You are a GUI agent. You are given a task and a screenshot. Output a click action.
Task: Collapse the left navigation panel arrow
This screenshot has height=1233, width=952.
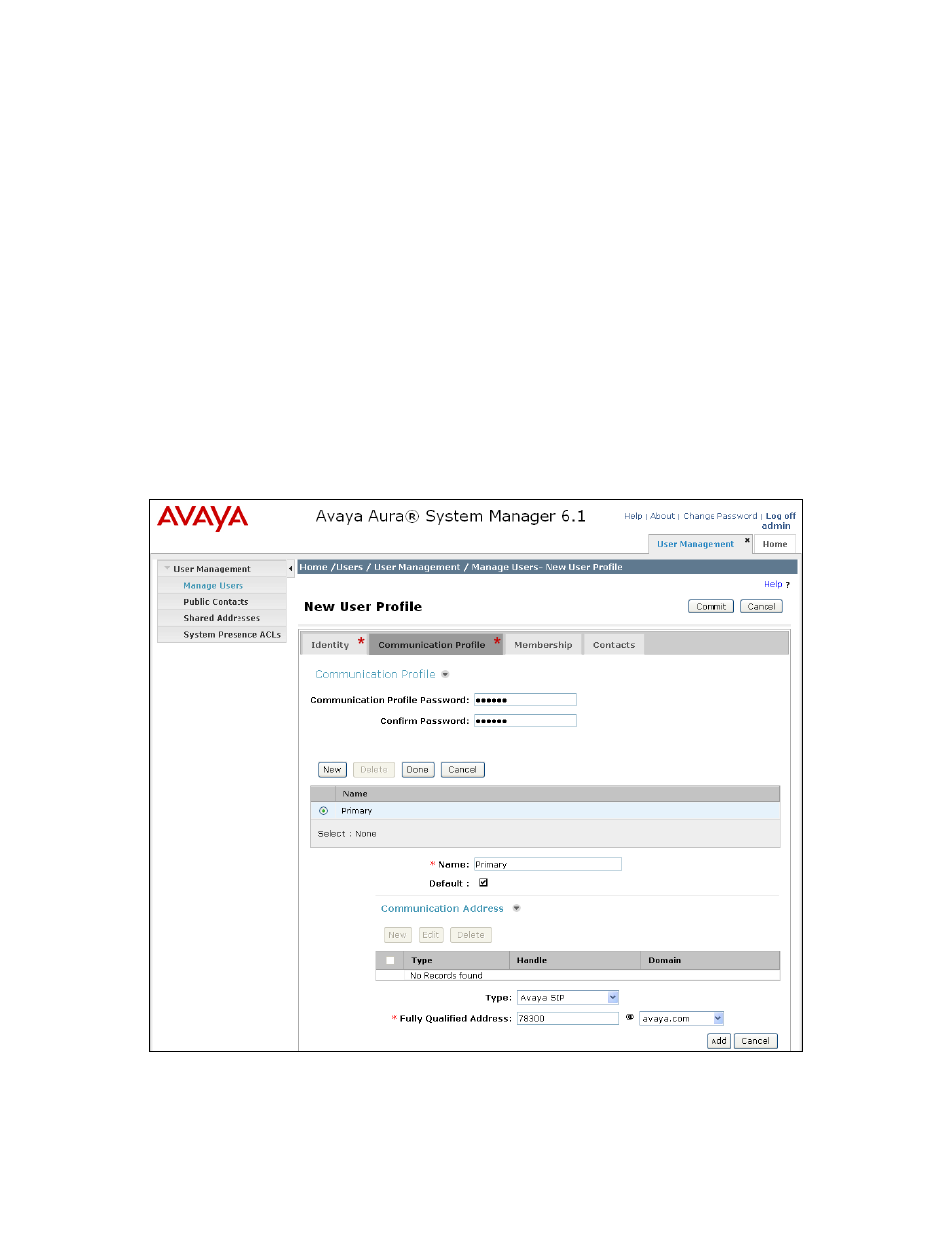pos(290,569)
